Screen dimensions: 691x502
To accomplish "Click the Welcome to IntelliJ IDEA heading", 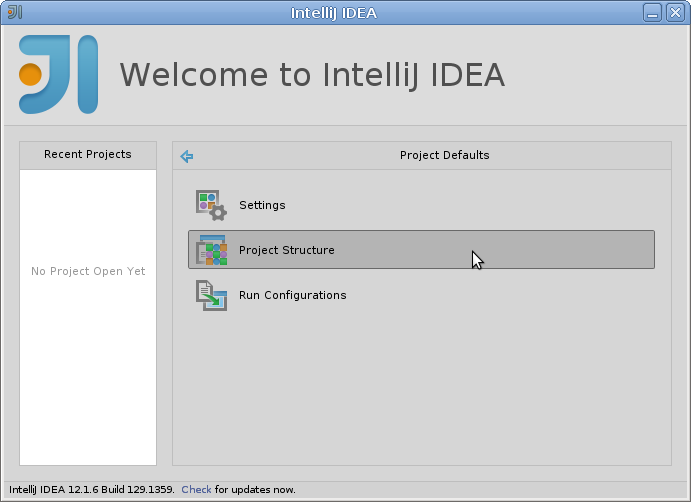I will [x=312, y=75].
